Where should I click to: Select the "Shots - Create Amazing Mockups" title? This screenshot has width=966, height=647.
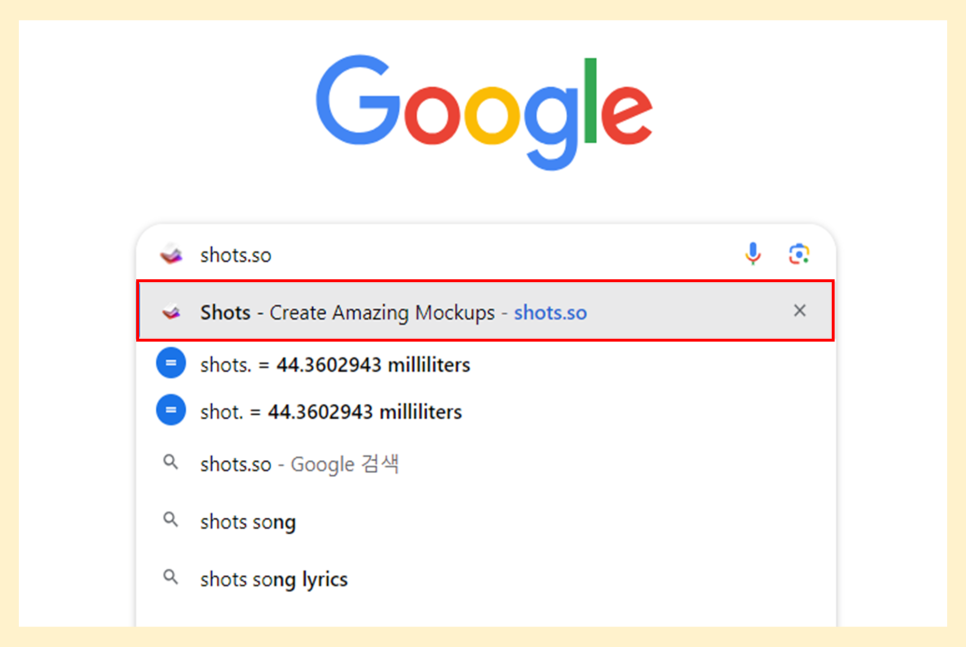coord(347,312)
